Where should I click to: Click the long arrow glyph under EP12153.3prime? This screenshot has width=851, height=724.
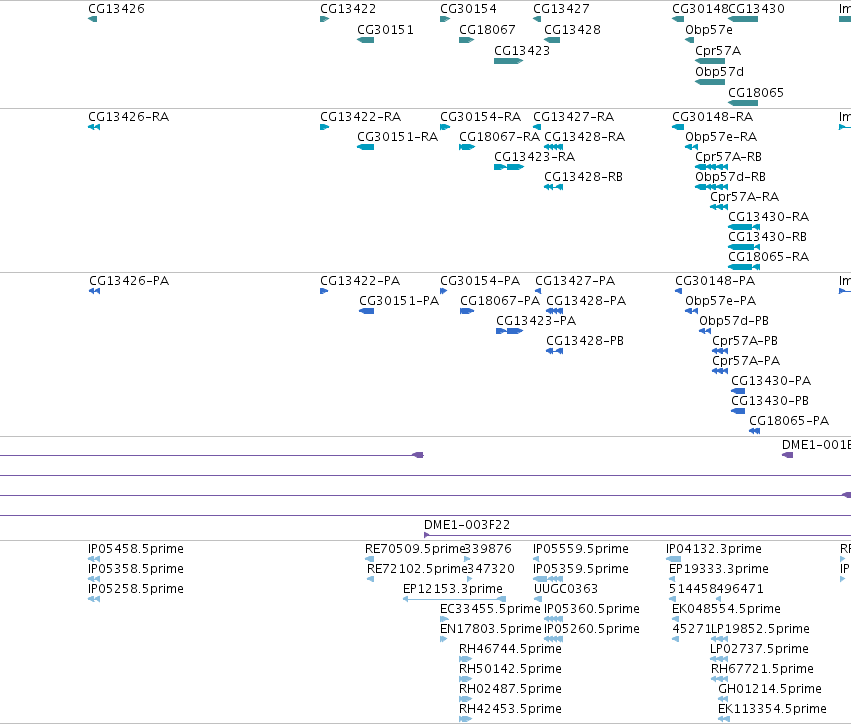point(455,599)
